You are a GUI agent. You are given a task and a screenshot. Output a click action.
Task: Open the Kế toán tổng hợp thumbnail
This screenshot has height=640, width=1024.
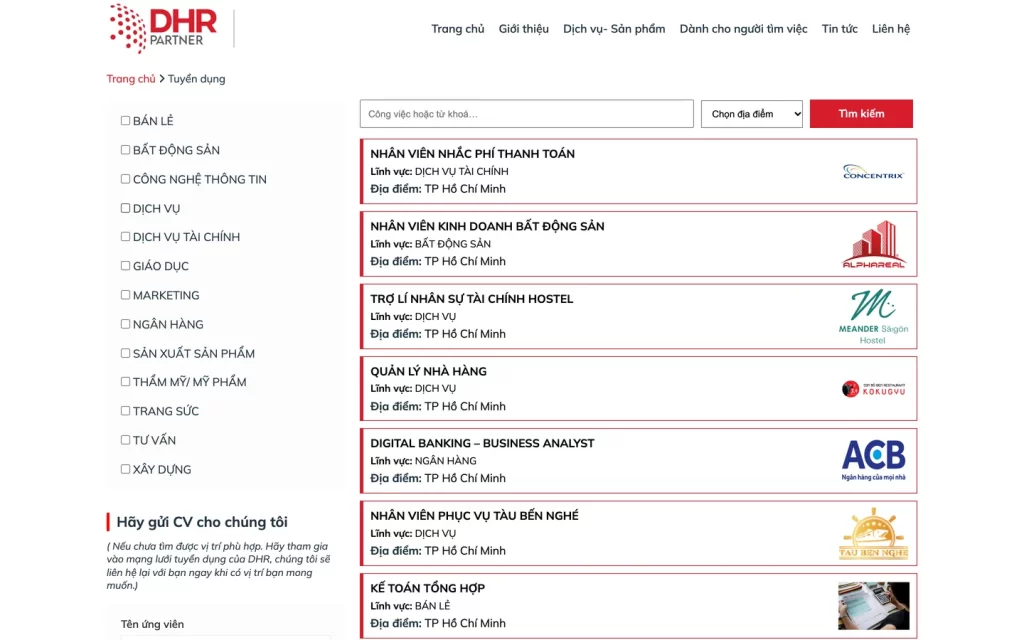pyautogui.click(x=873, y=605)
